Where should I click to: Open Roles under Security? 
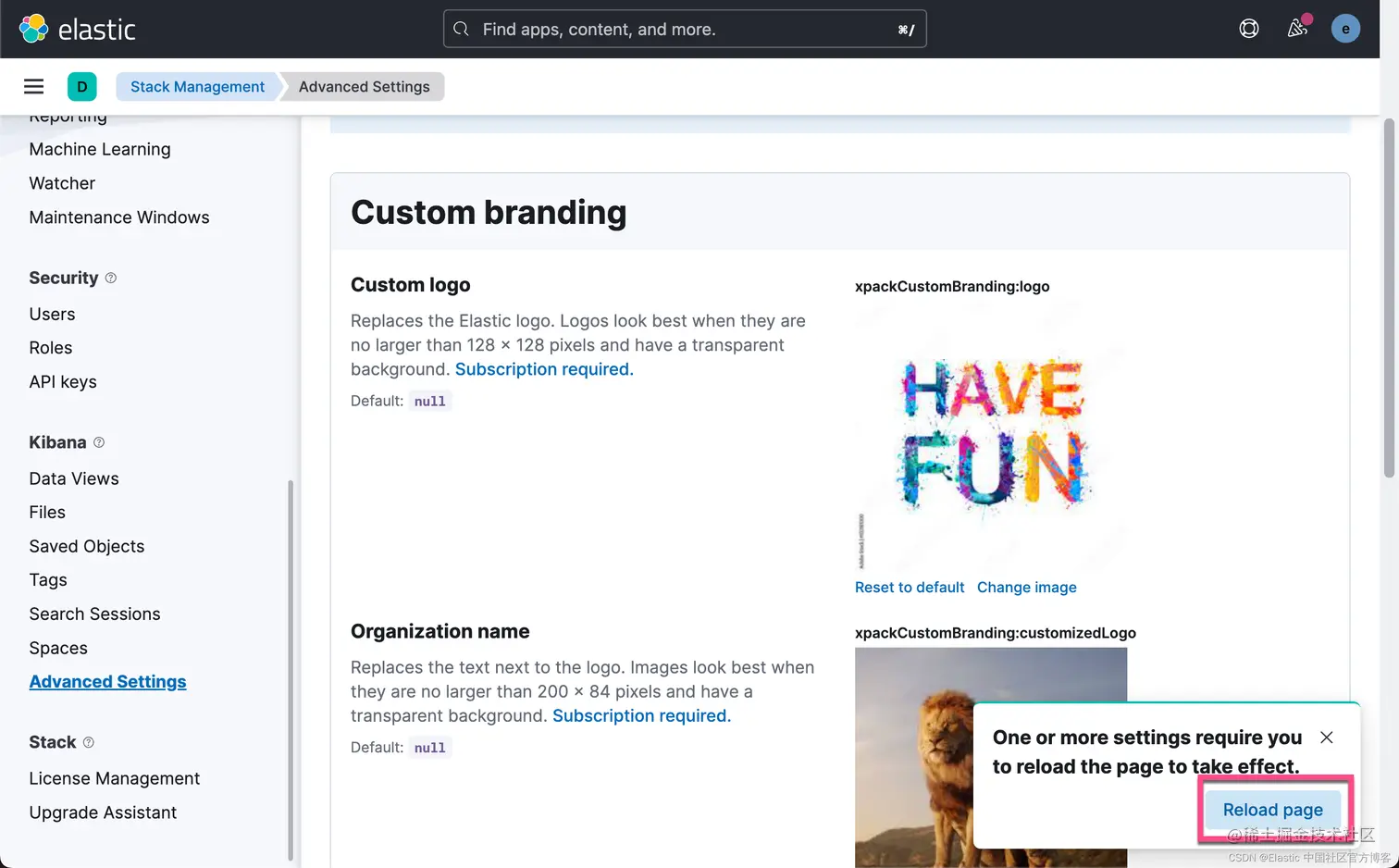[x=51, y=348]
